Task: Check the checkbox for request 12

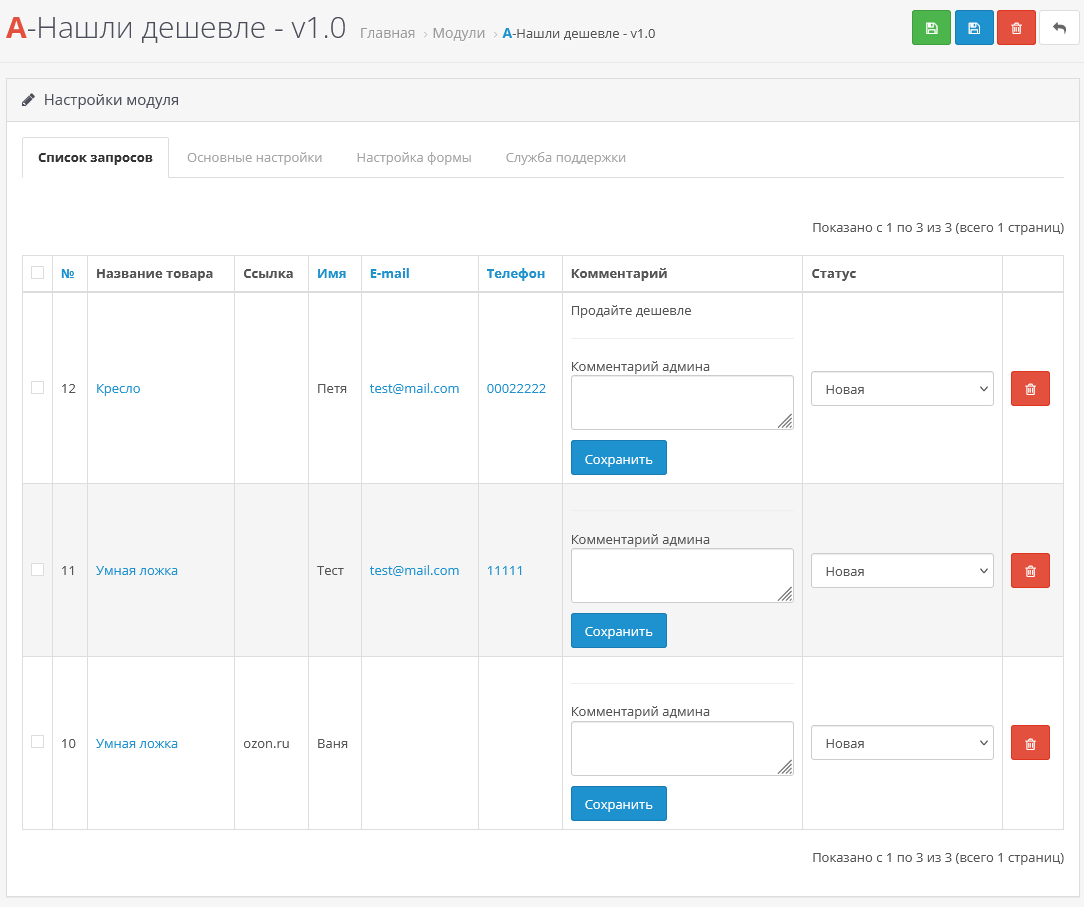Action: (38, 388)
